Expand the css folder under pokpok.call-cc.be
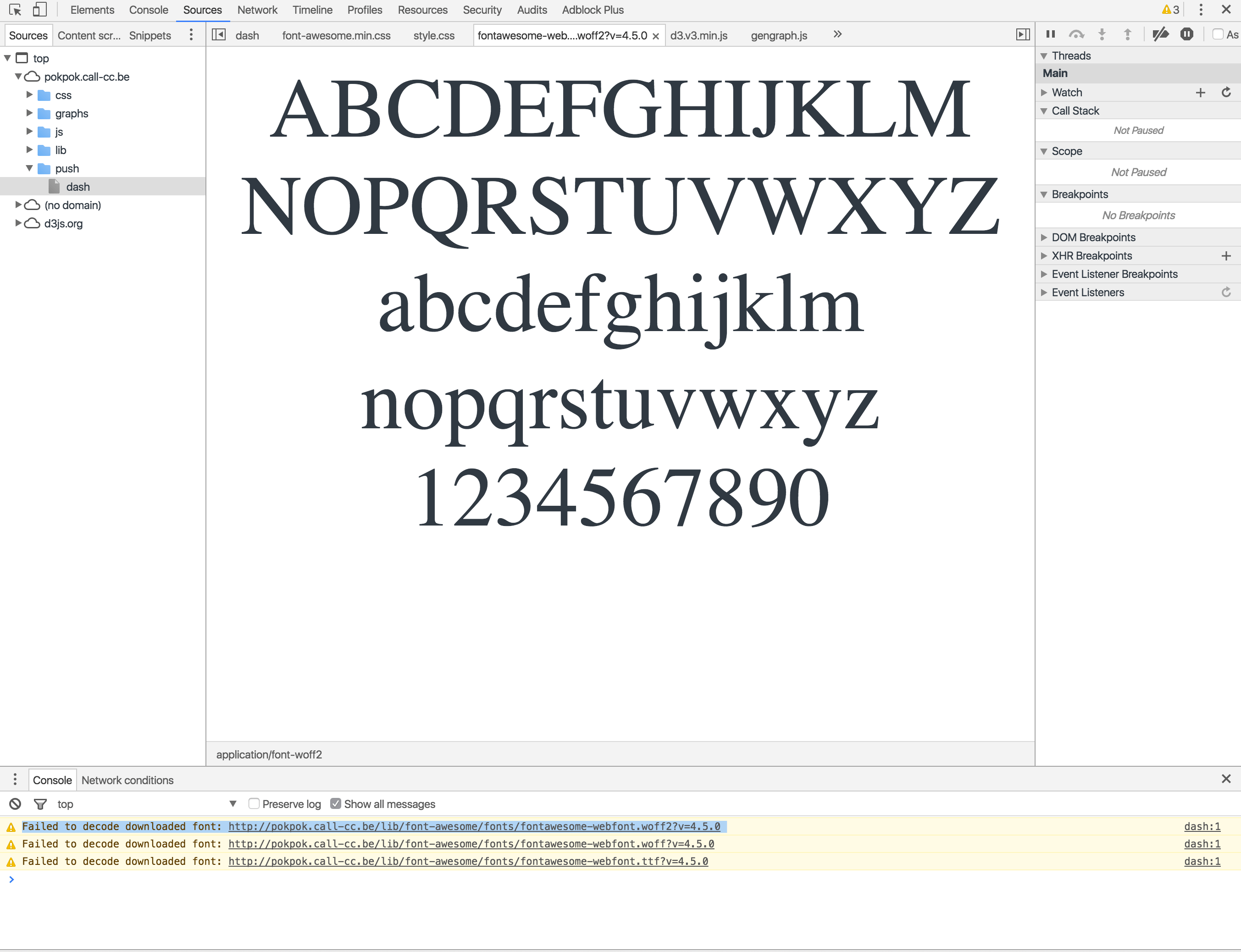The height and width of the screenshot is (952, 1241). (28, 94)
